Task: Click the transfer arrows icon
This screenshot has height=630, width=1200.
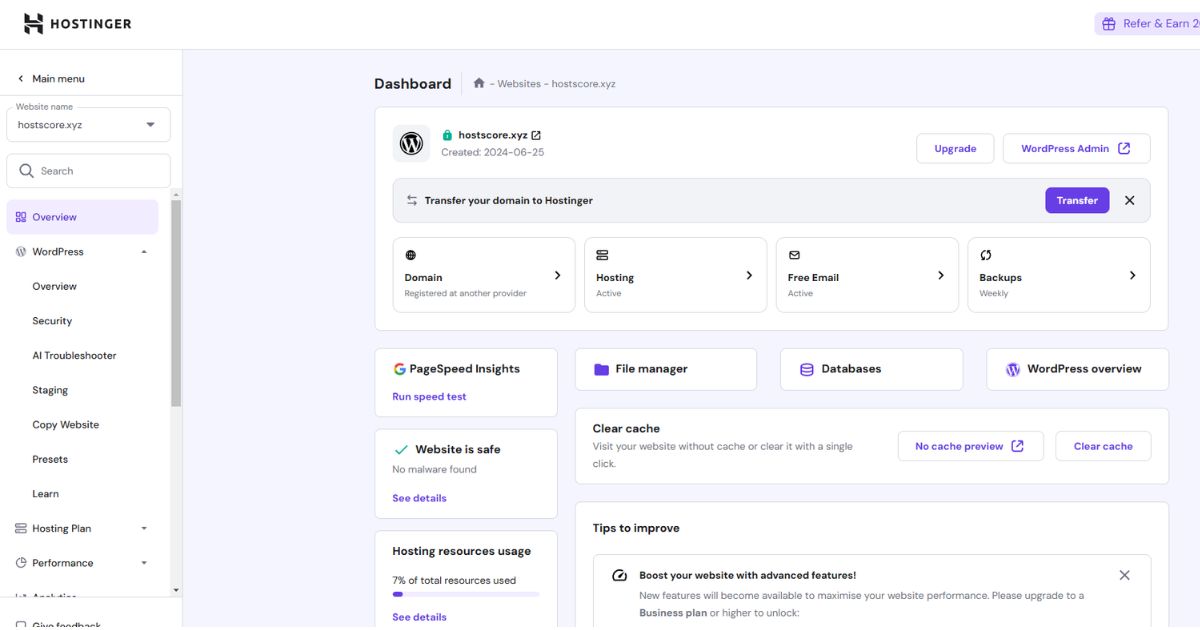Action: 411,200
